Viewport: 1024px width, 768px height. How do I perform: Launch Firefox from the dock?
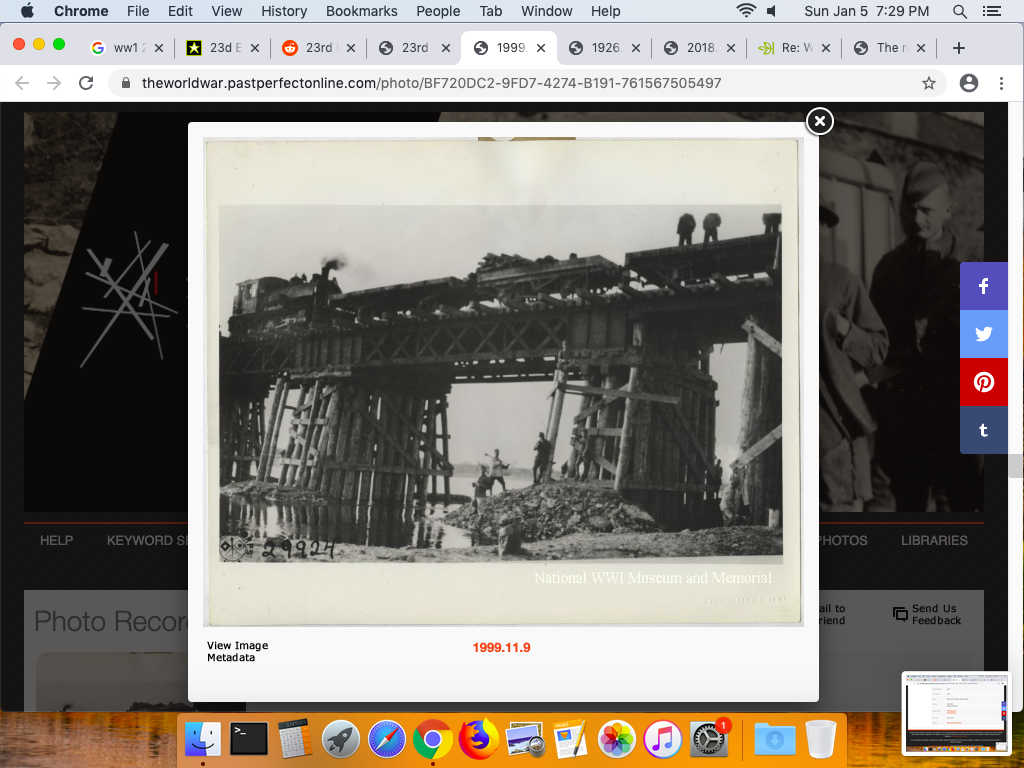point(479,740)
